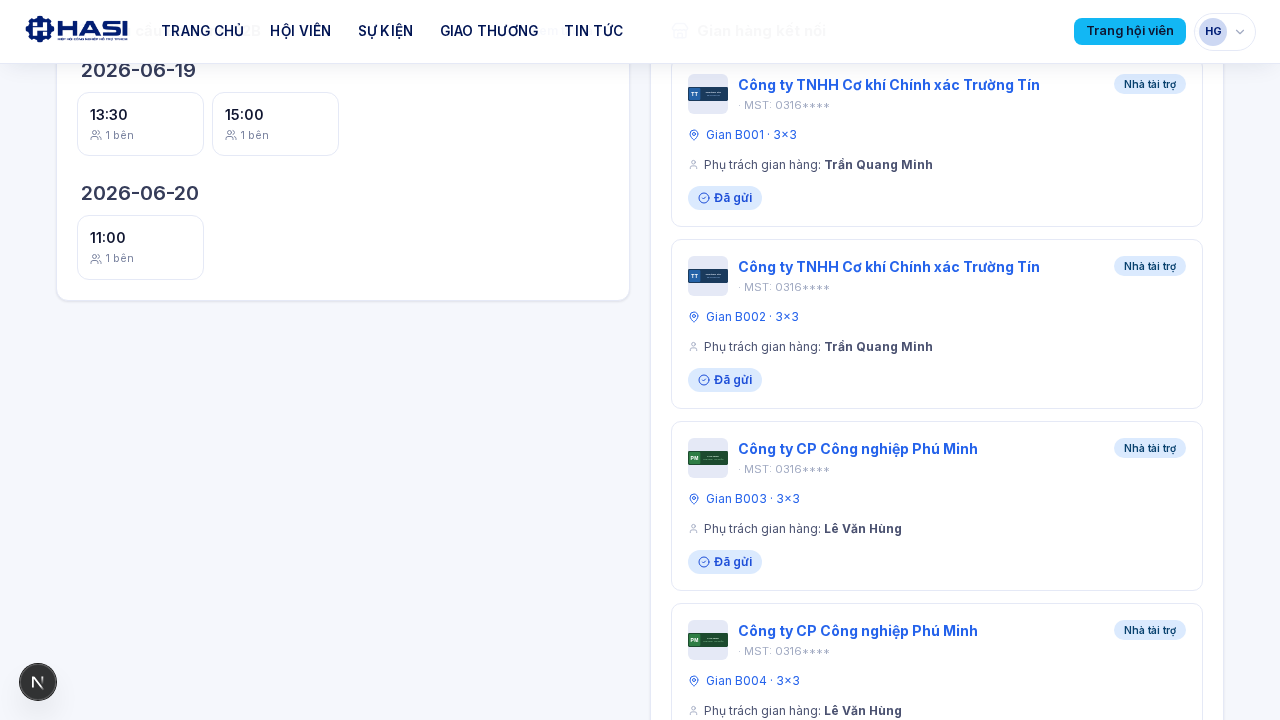The height and width of the screenshot is (720, 1280).
Task: Click the check icon in B001's Đã gửi badge
Action: pos(704,198)
